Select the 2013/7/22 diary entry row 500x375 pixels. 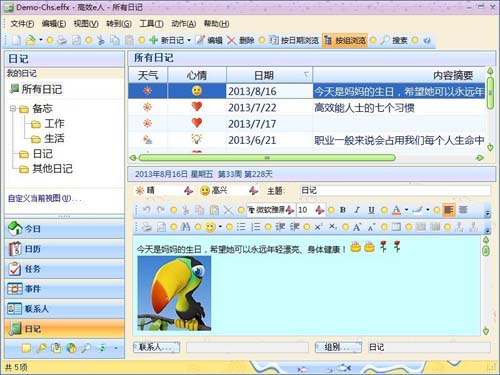[307, 107]
